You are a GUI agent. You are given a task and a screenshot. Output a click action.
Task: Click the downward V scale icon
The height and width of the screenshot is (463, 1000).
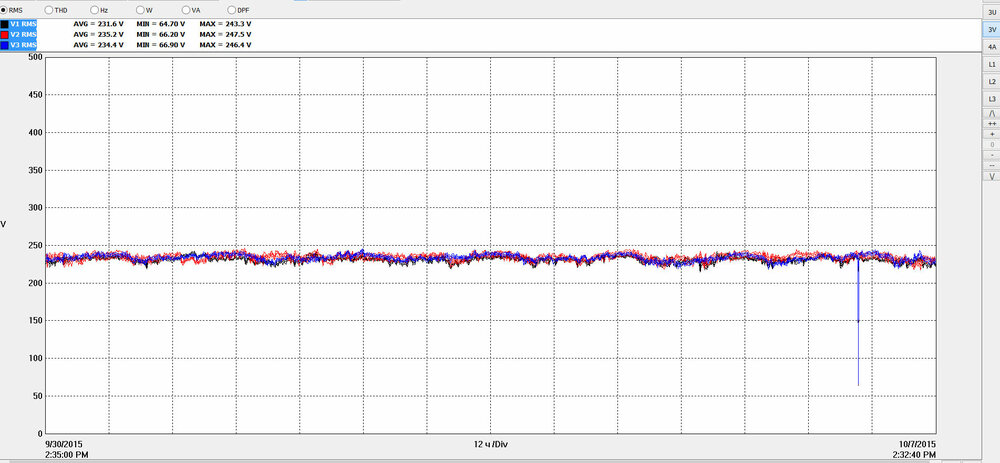[991, 176]
